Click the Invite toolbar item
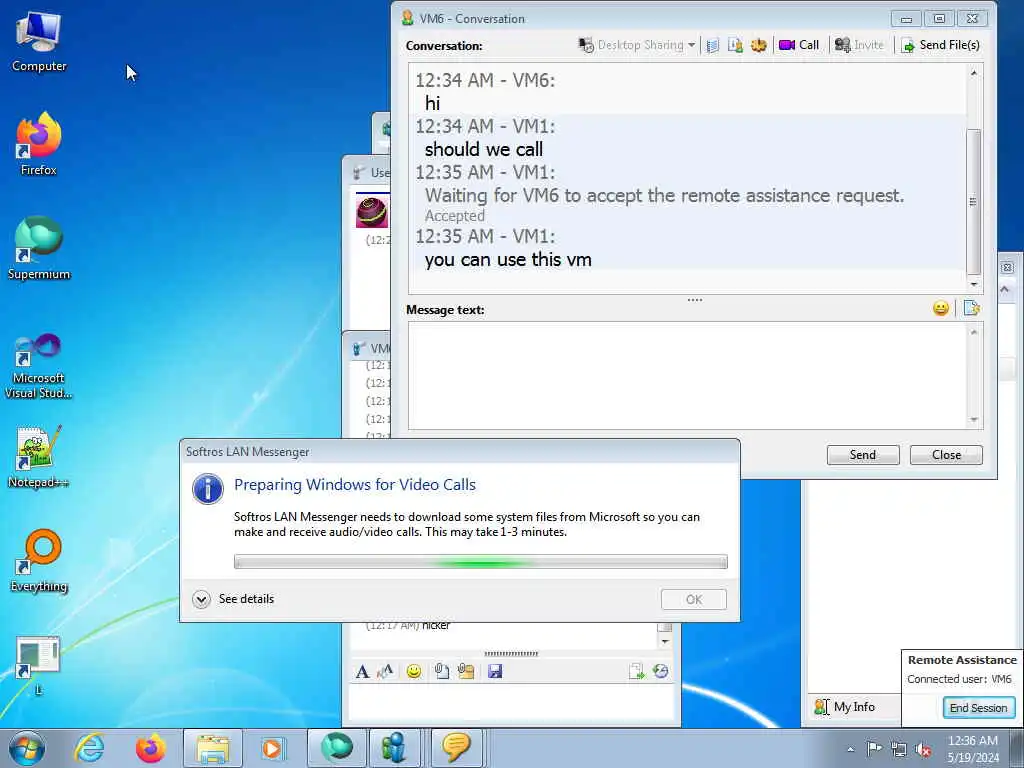Screen dimensions: 1024x768 tap(859, 45)
